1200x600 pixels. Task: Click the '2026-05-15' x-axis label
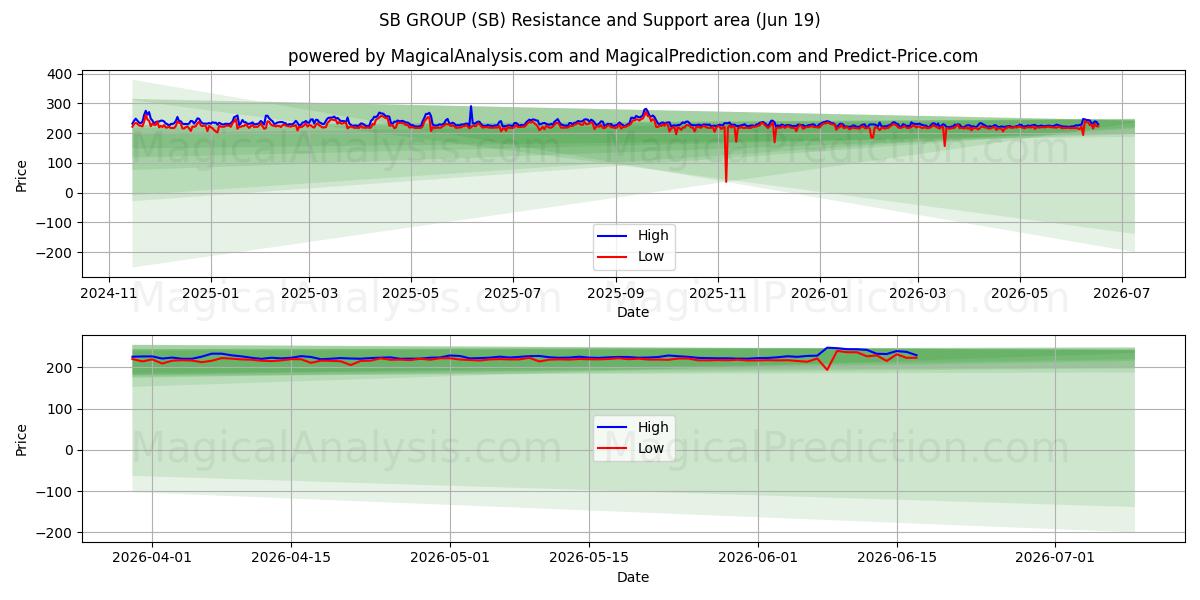(589, 558)
